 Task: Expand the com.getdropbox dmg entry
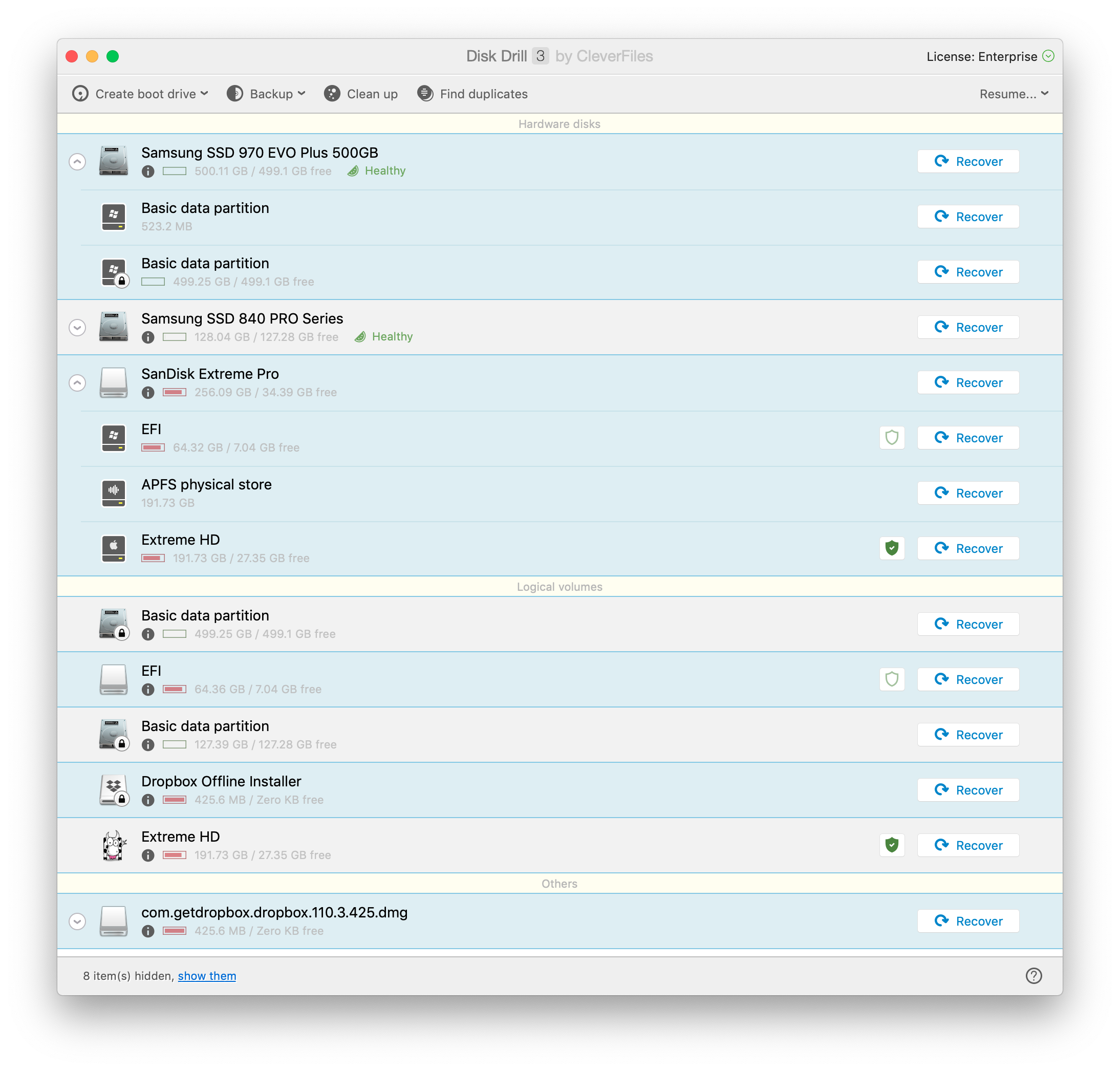(77, 922)
